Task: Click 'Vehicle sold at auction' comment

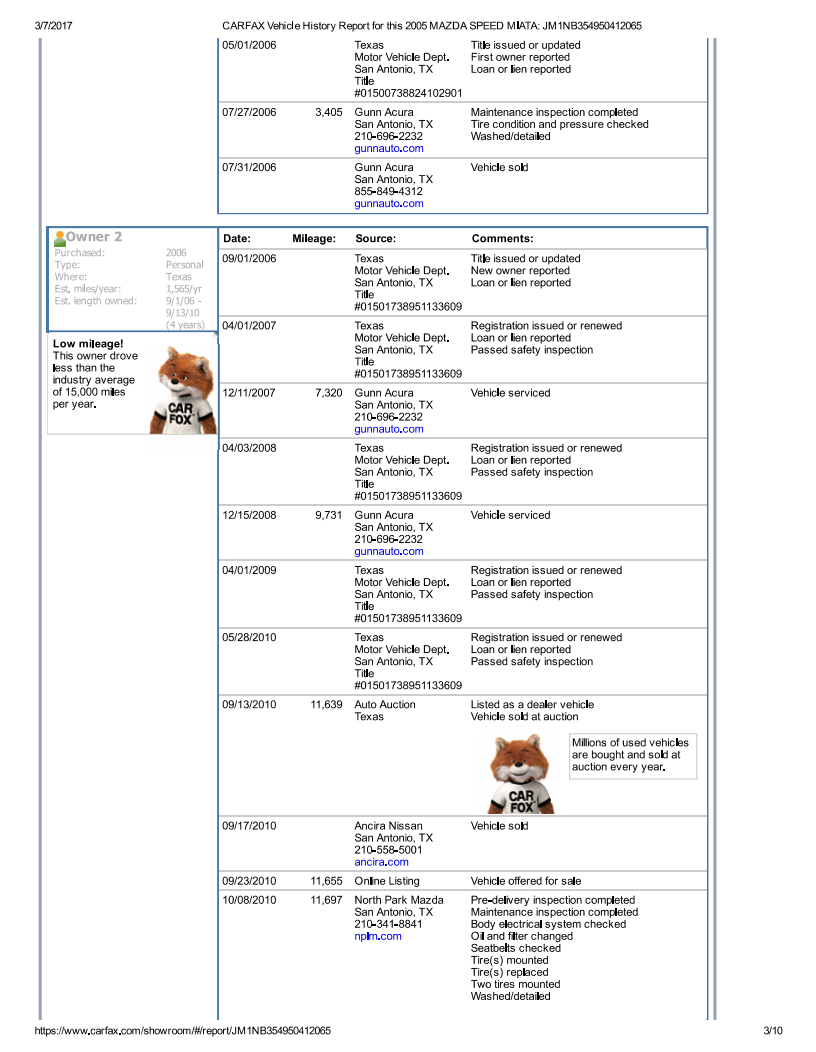Action: 524,716
